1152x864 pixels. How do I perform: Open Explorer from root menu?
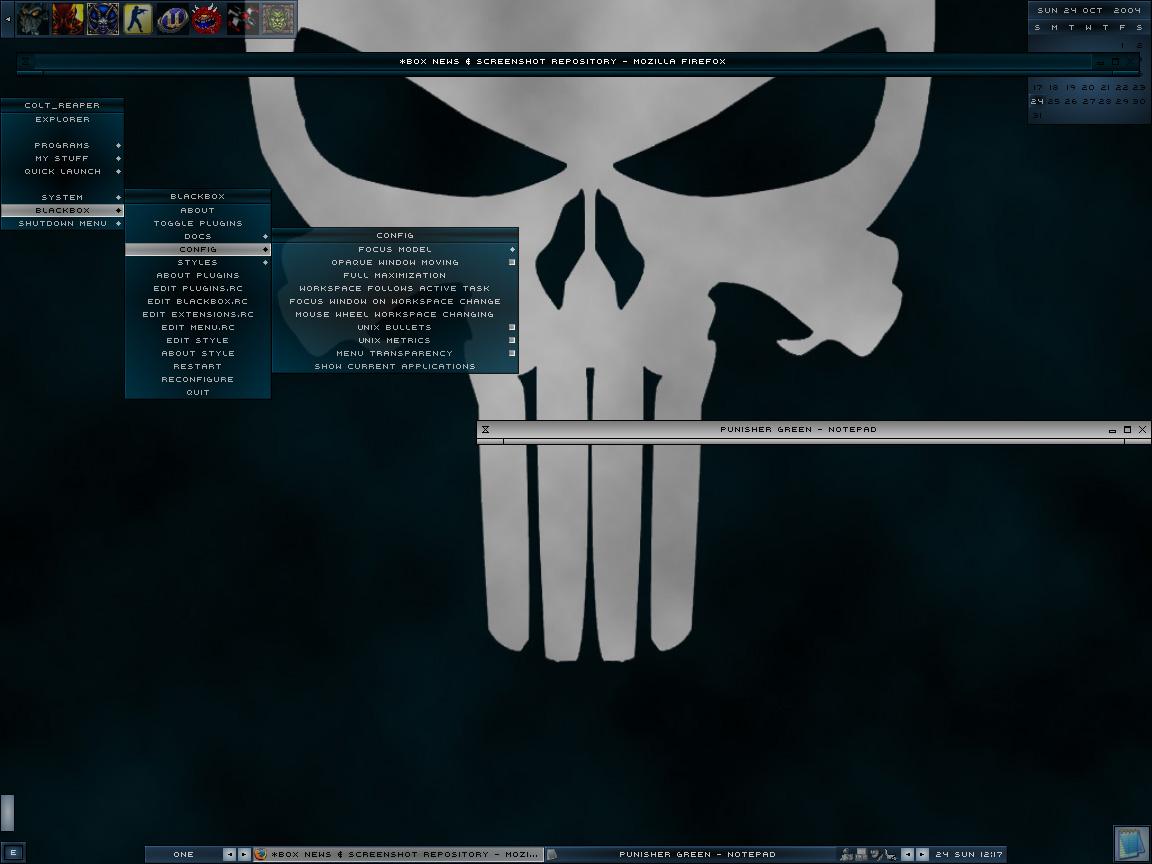62,119
